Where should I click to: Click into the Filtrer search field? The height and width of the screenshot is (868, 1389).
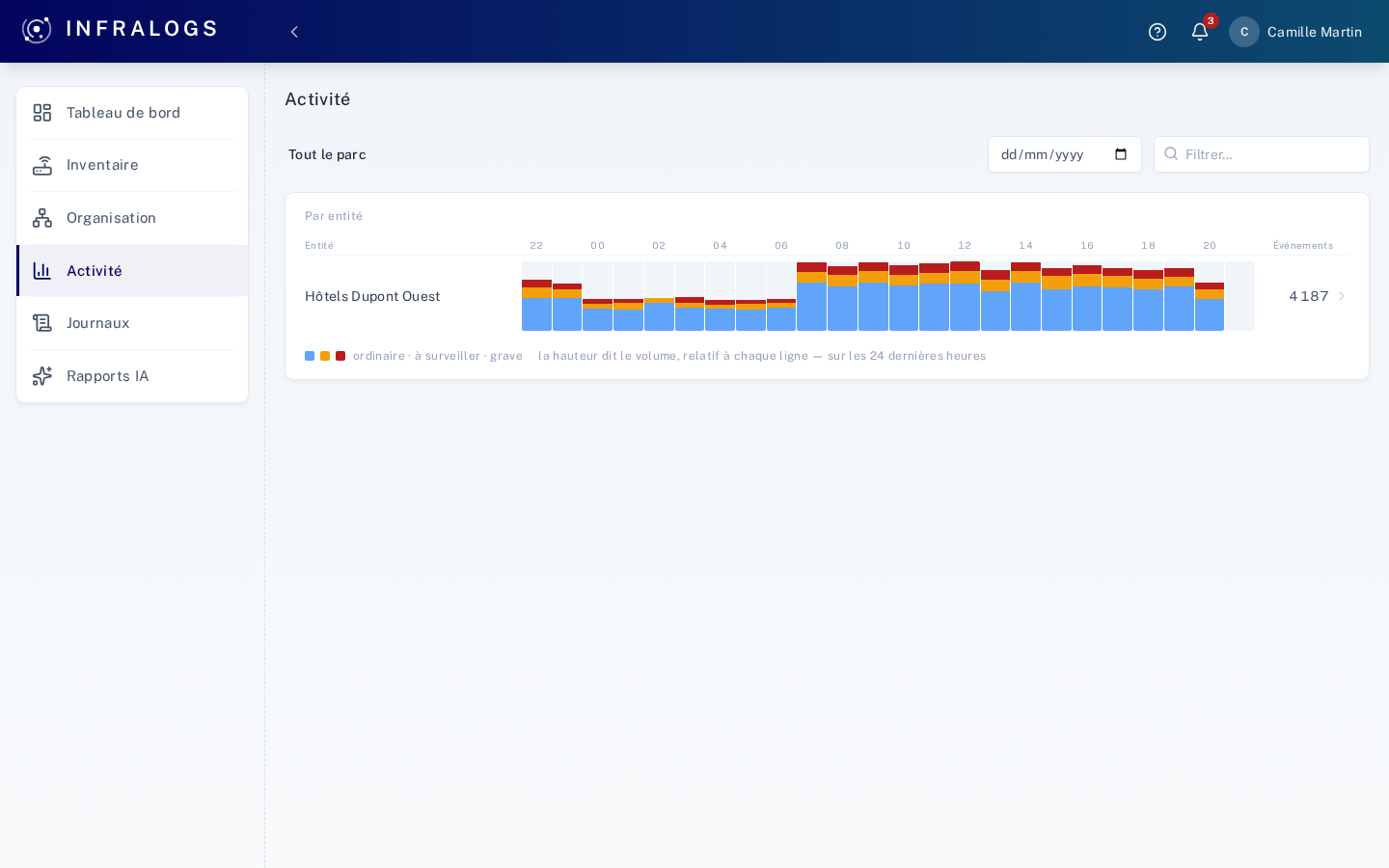point(1262,154)
